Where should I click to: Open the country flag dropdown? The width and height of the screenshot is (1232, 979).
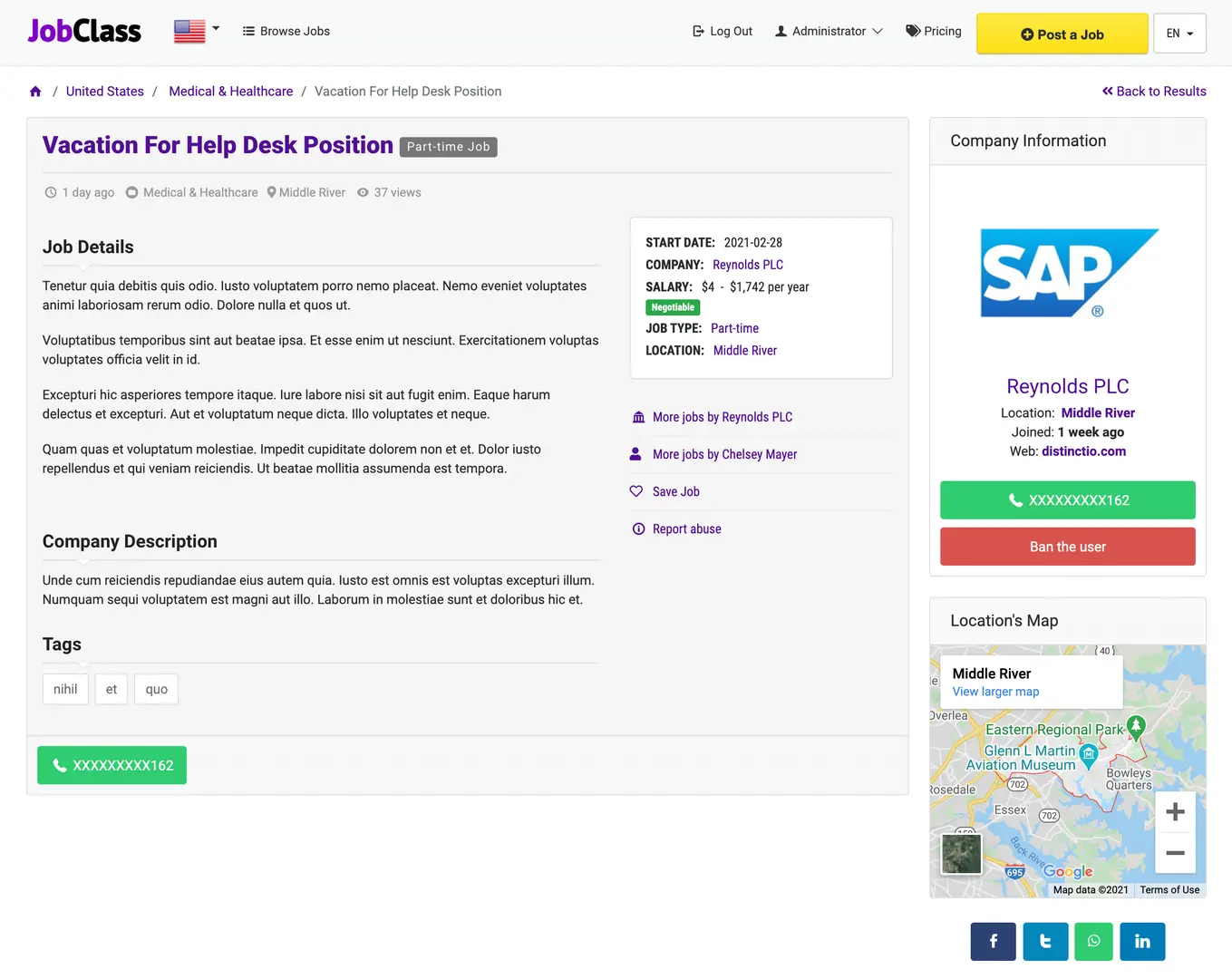(x=197, y=31)
